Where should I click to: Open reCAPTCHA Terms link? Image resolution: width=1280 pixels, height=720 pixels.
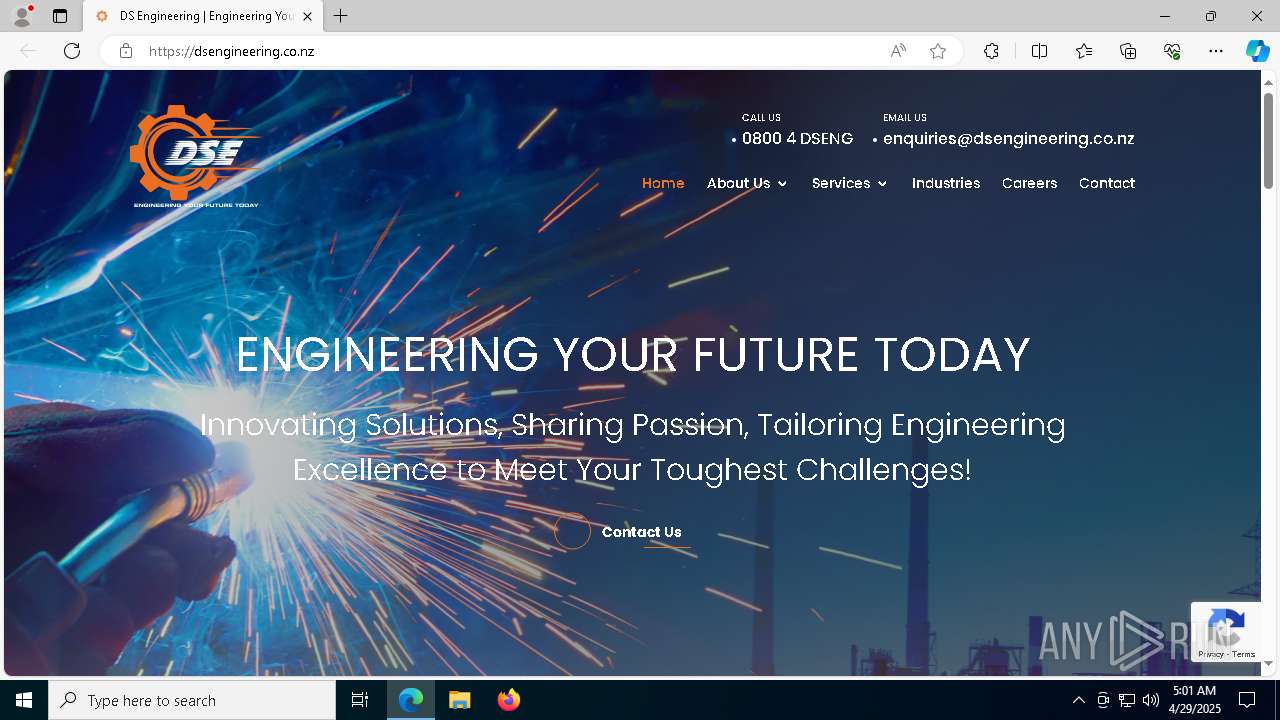click(1243, 654)
